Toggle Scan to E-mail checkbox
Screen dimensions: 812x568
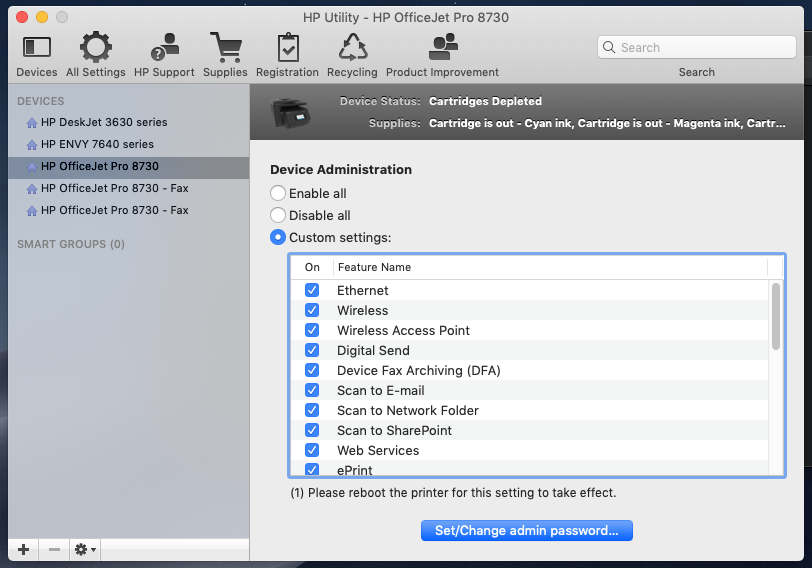[312, 390]
